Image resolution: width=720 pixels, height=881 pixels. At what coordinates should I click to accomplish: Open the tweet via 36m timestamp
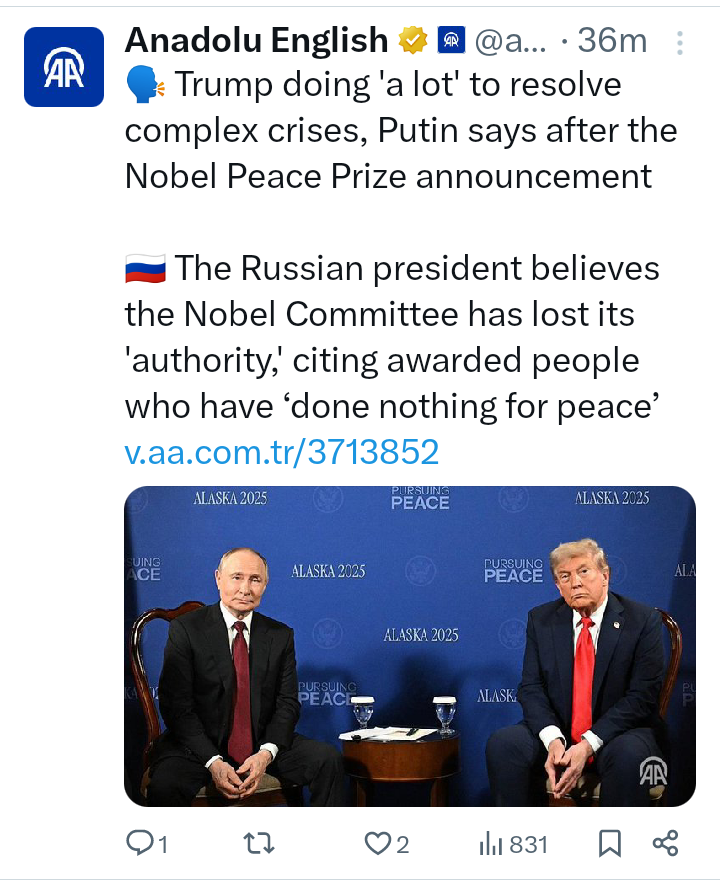point(612,41)
